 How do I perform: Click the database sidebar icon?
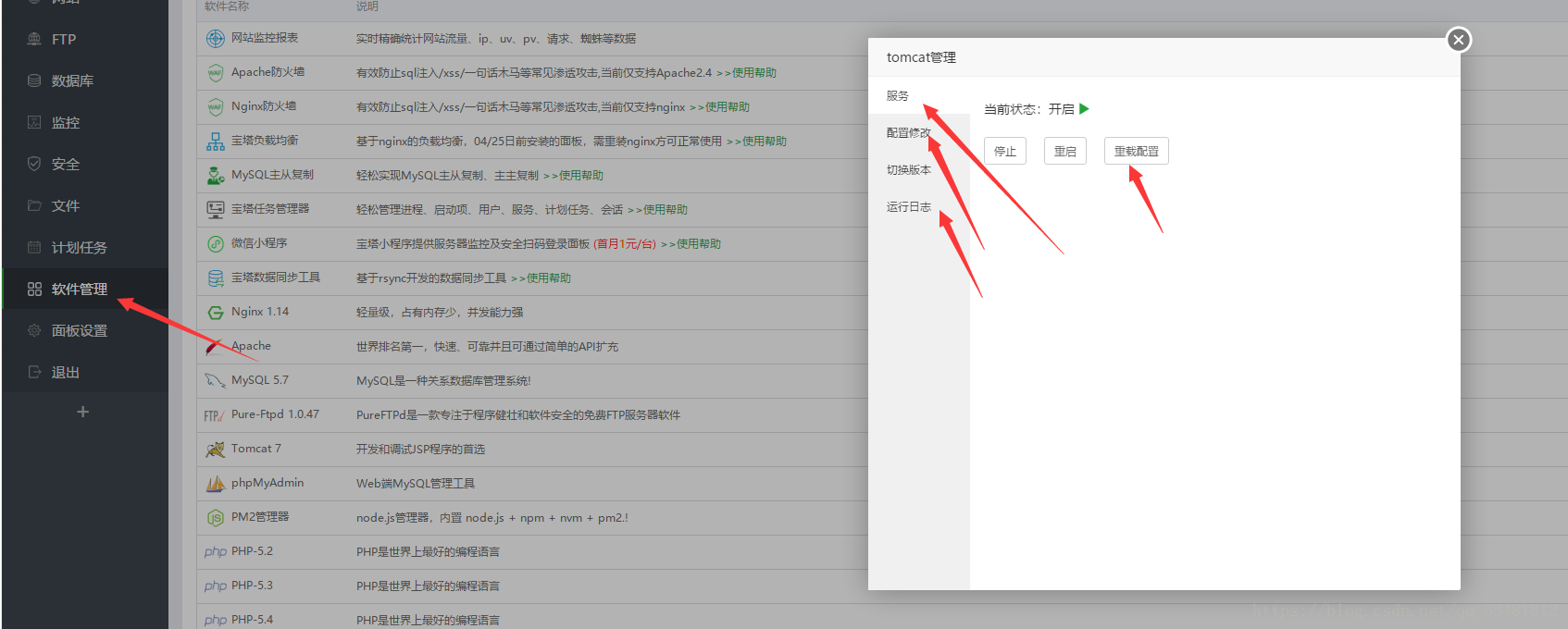click(x=34, y=80)
